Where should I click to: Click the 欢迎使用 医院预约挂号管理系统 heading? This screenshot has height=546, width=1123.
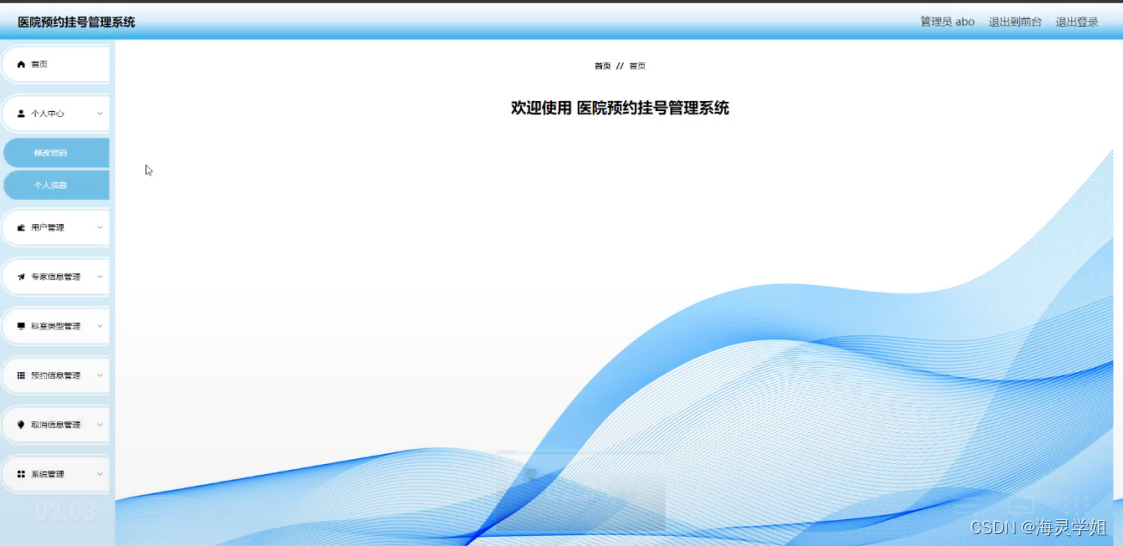[620, 108]
